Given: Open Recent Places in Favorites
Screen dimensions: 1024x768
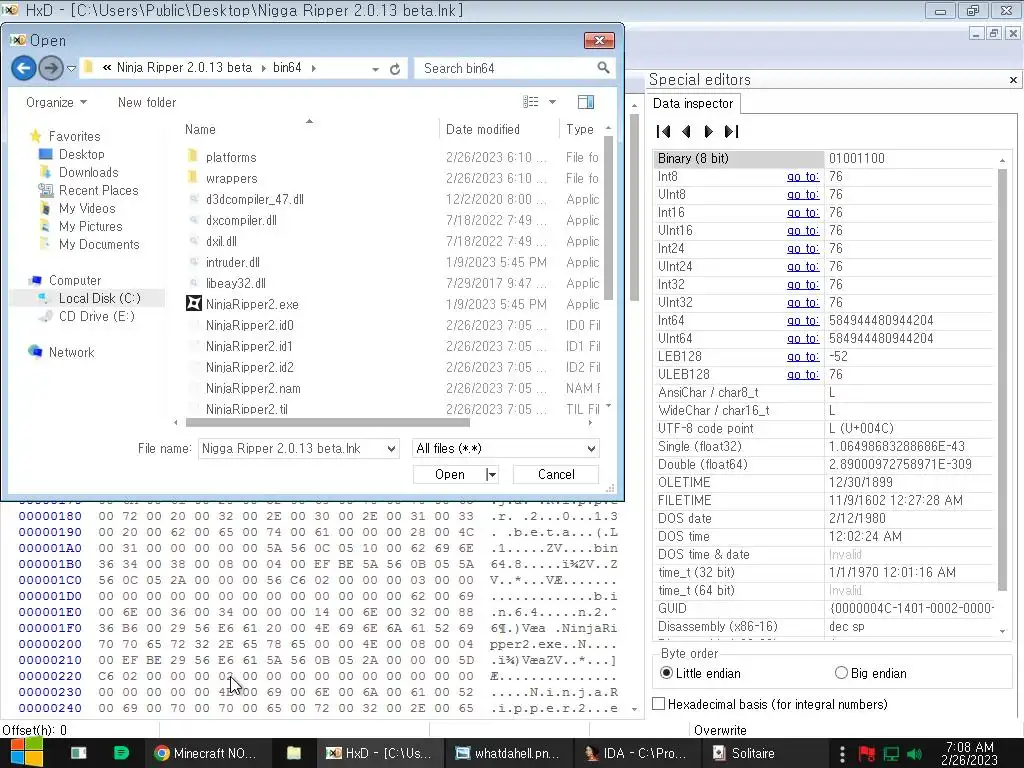Looking at the screenshot, I should tap(98, 190).
